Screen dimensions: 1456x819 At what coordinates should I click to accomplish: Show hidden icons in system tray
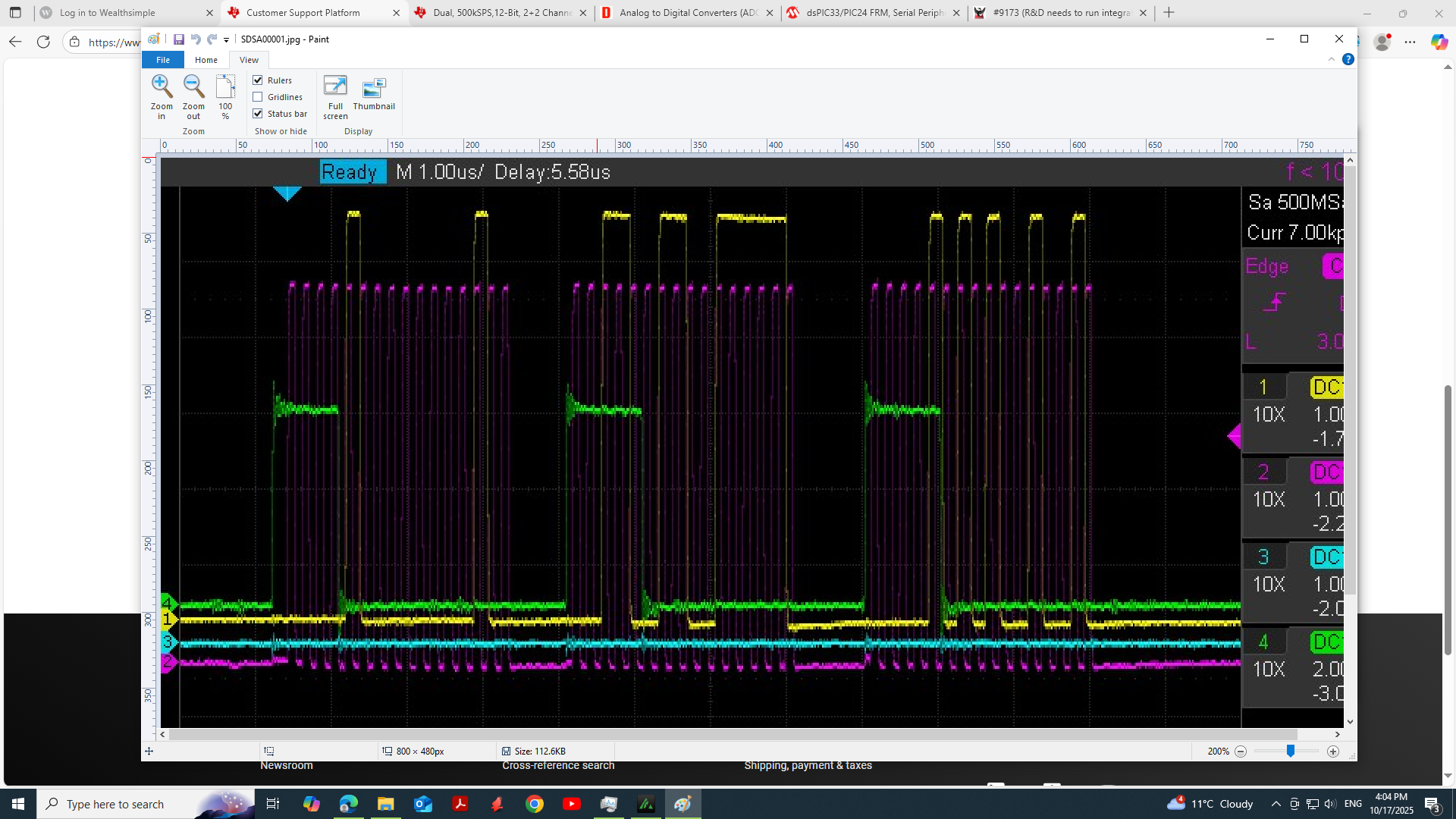pyautogui.click(x=1276, y=804)
